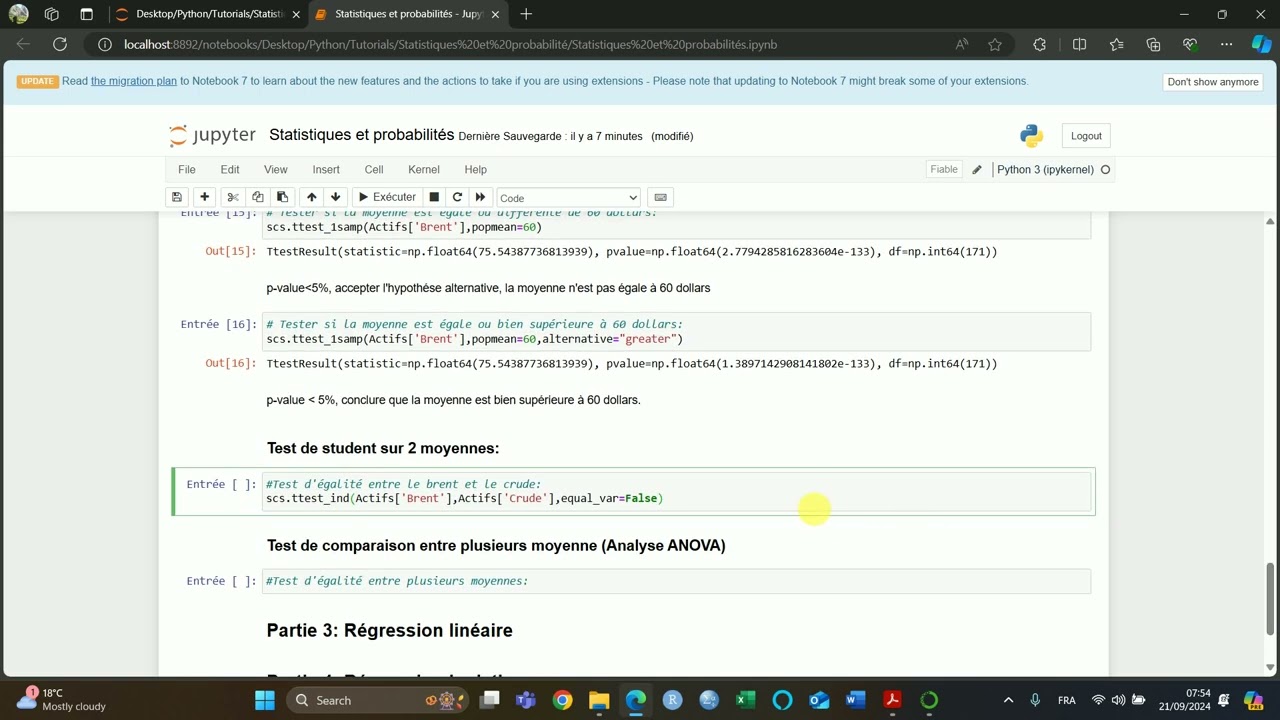The height and width of the screenshot is (720, 1280).
Task: Dismiss banner with Don't show anymore
Action: (x=1213, y=82)
